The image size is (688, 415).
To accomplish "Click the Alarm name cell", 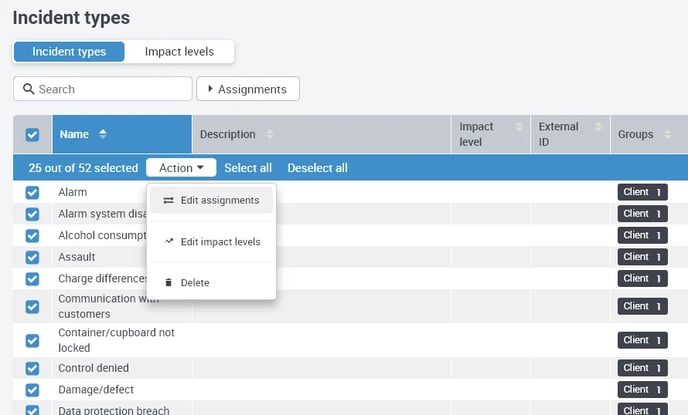I will pos(72,192).
